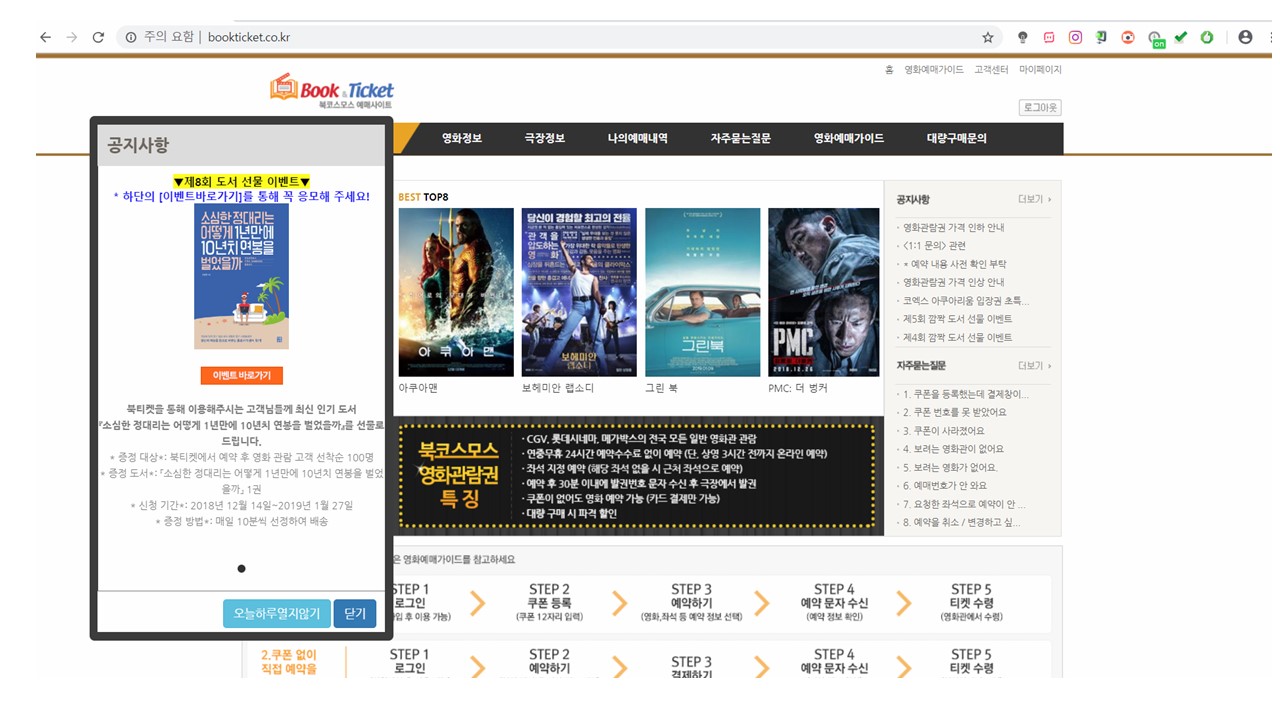This screenshot has height=720, width=1280.
Task: Open FAQ 3. 쿠폰이 사라졌어요
Action: click(942, 431)
